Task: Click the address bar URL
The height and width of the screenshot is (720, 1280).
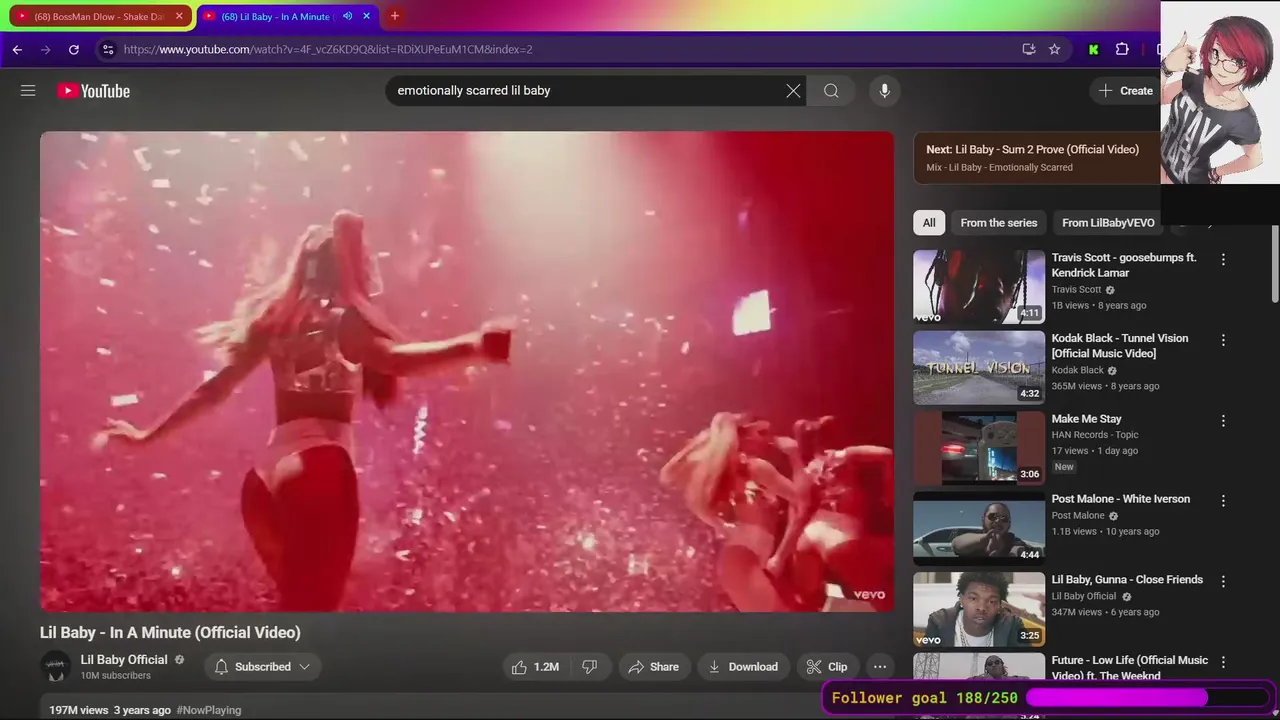Action: (x=328, y=49)
